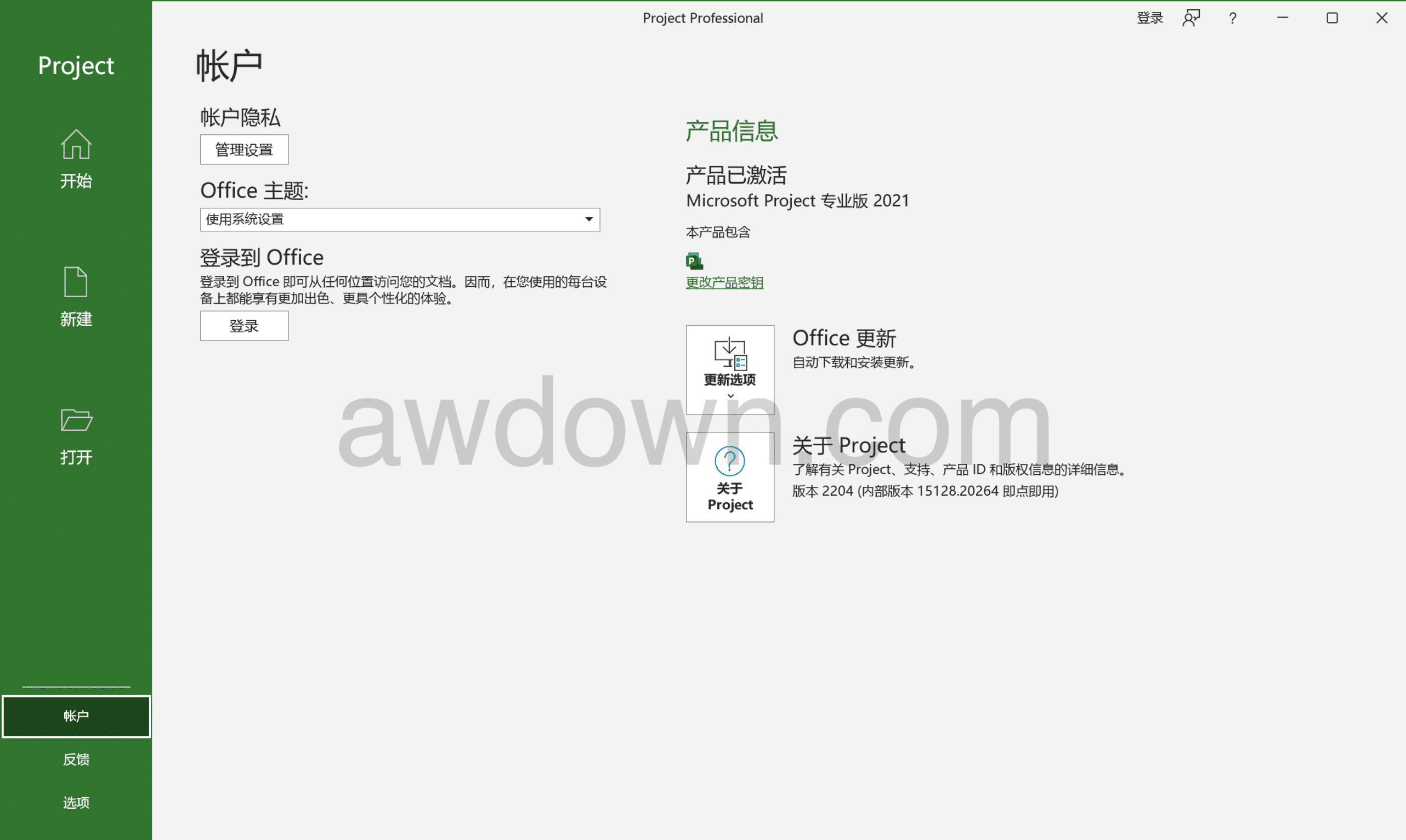Open the 更新选项 update options button
Screen dimensions: 1406x840
(x=730, y=370)
